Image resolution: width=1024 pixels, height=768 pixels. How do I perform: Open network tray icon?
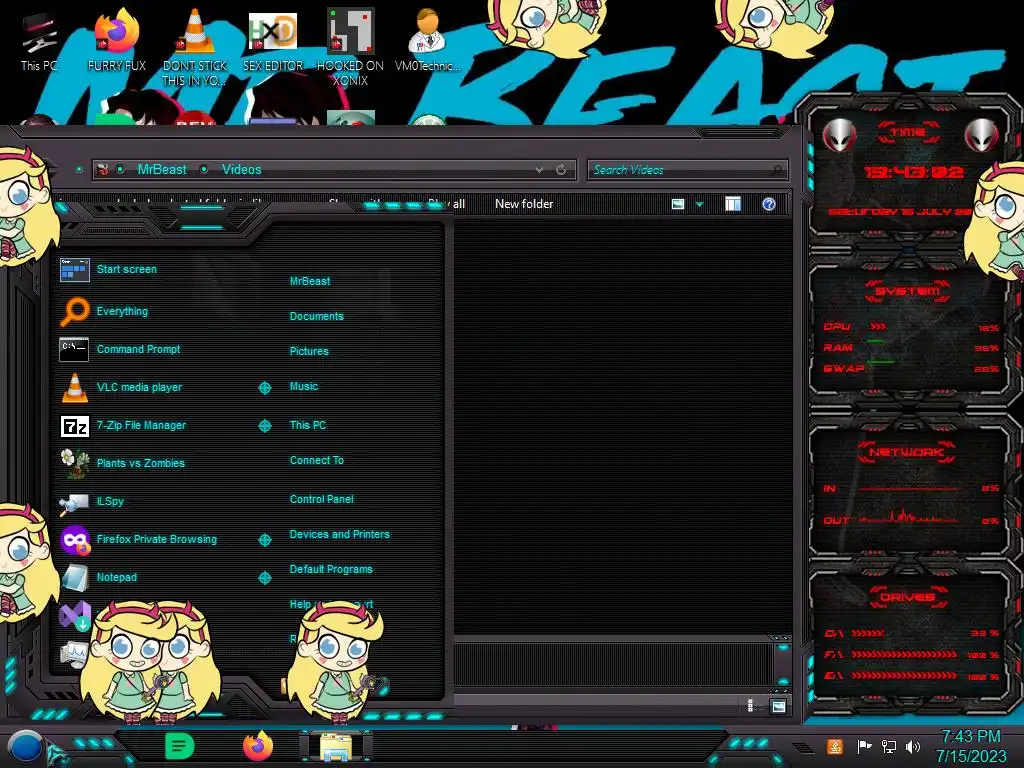[888, 746]
